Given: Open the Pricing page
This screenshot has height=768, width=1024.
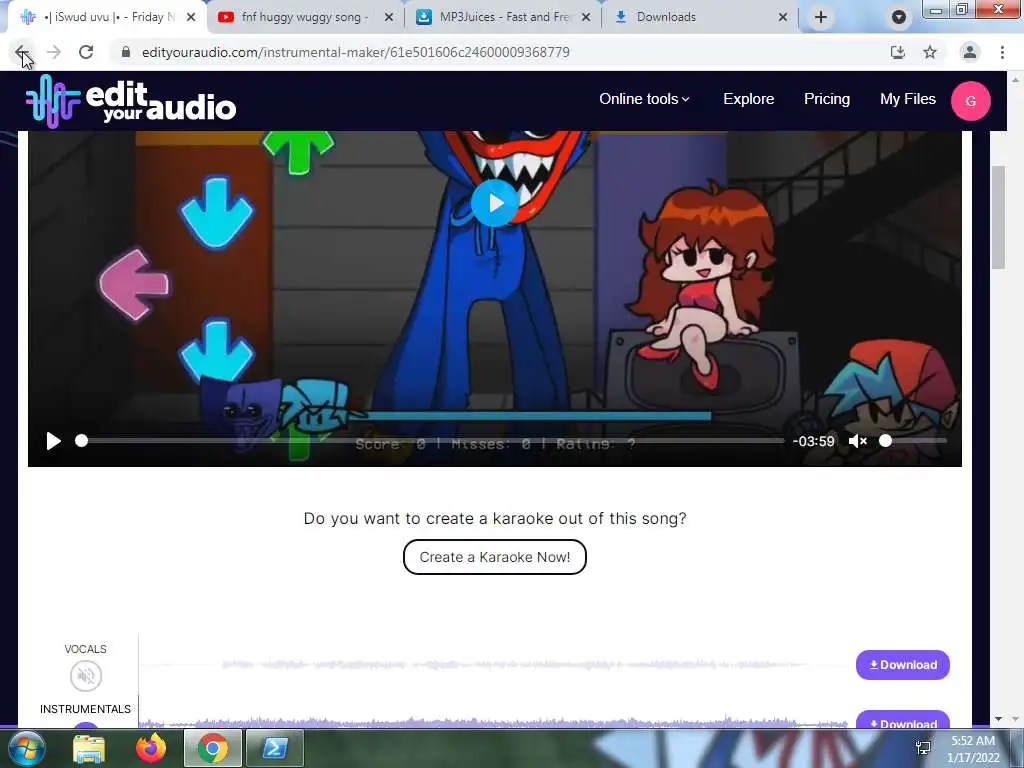Looking at the screenshot, I should 827,99.
